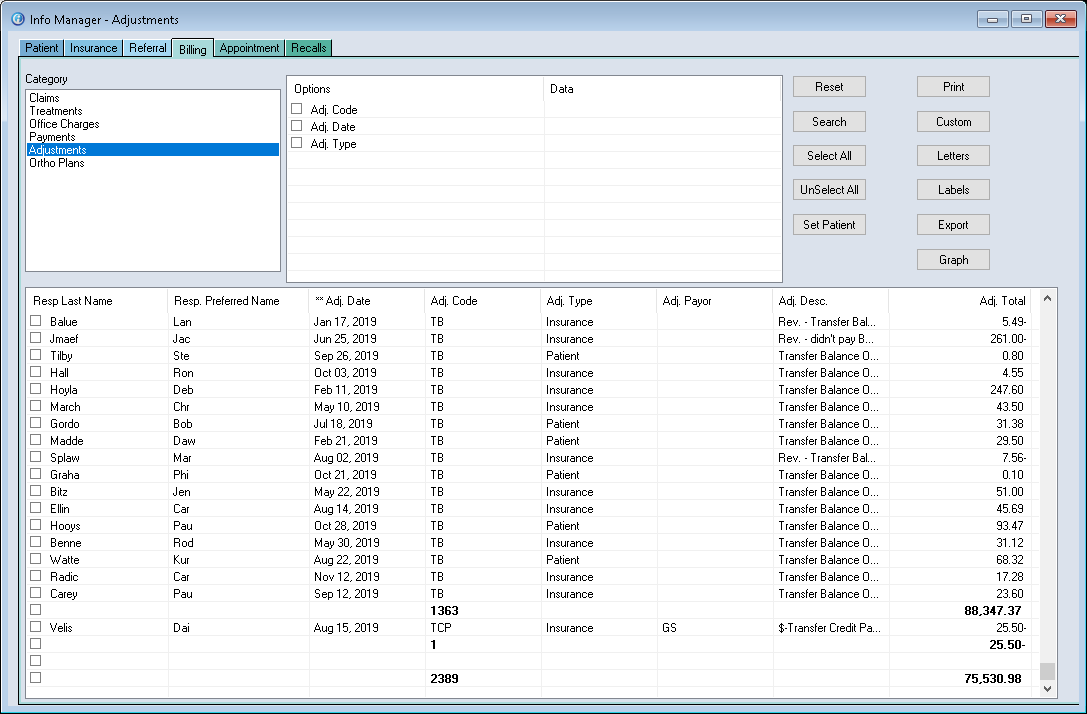Click the Info Manager title bar icon

point(17,19)
